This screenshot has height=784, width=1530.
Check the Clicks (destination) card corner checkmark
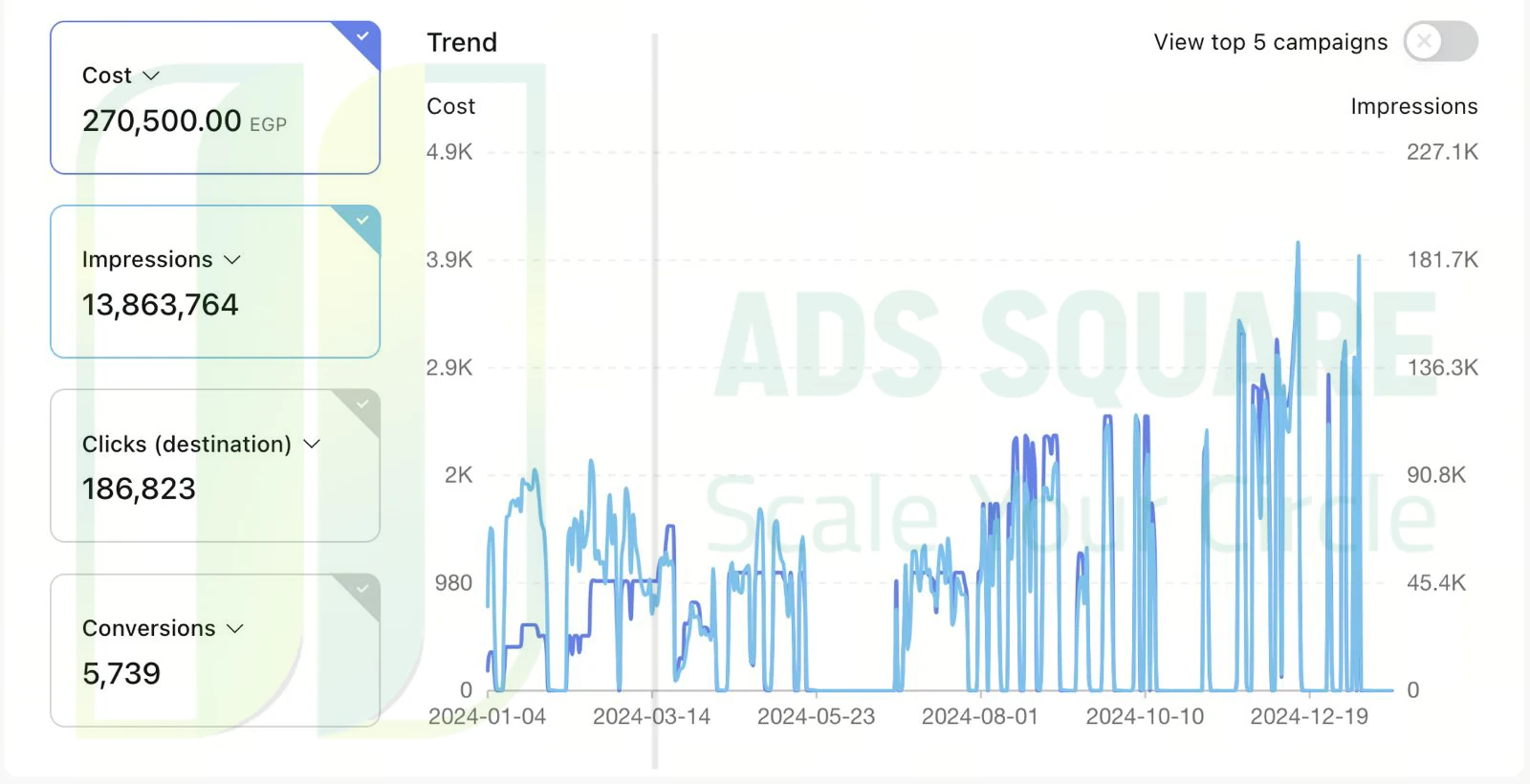362,404
